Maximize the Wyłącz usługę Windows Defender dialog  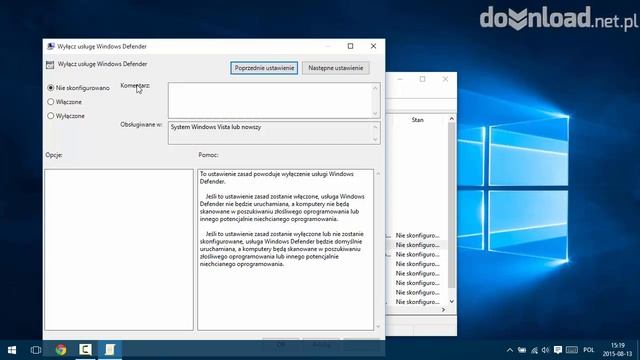pyautogui.click(x=350, y=46)
